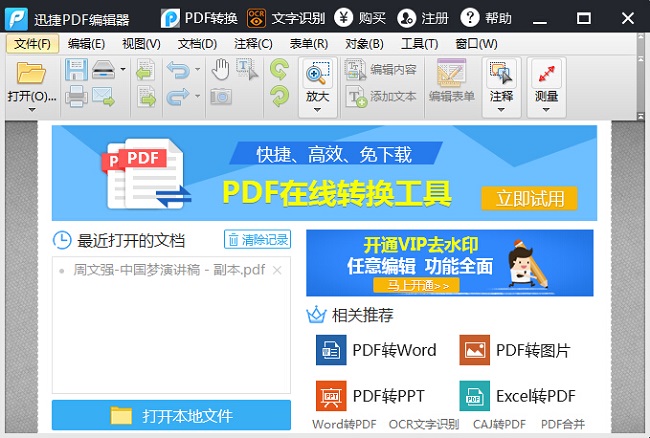
Task: Rotate view with lower green arrow
Action: (280, 96)
